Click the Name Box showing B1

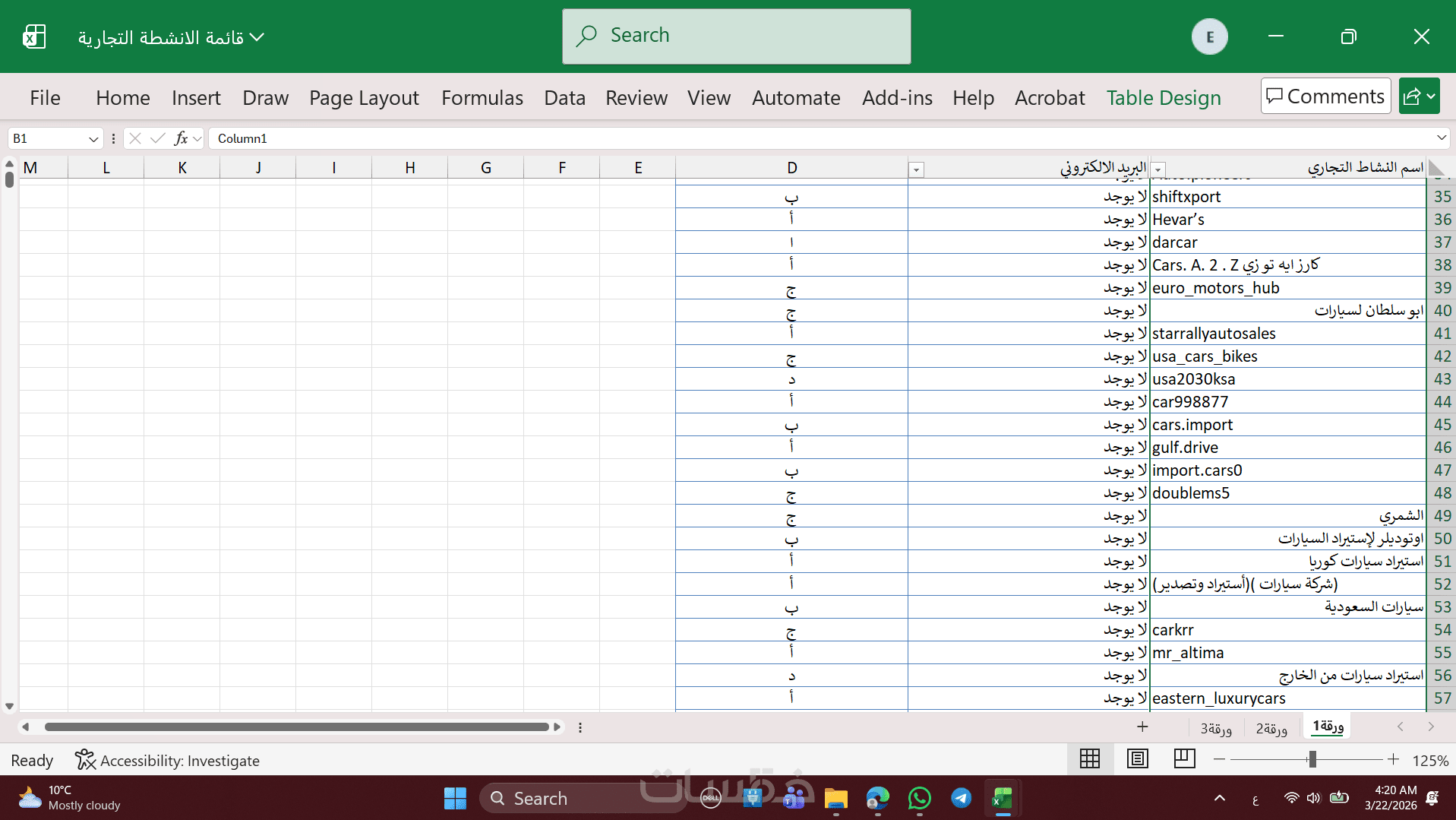[47, 138]
